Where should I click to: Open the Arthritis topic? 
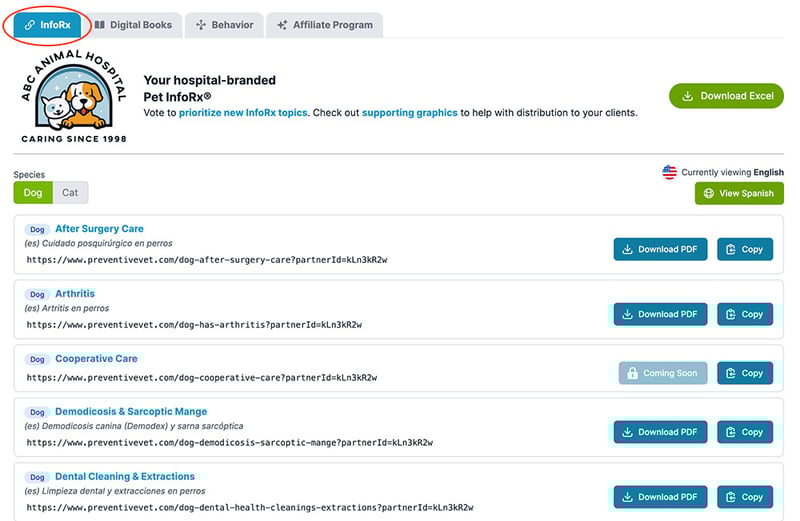[x=75, y=294]
